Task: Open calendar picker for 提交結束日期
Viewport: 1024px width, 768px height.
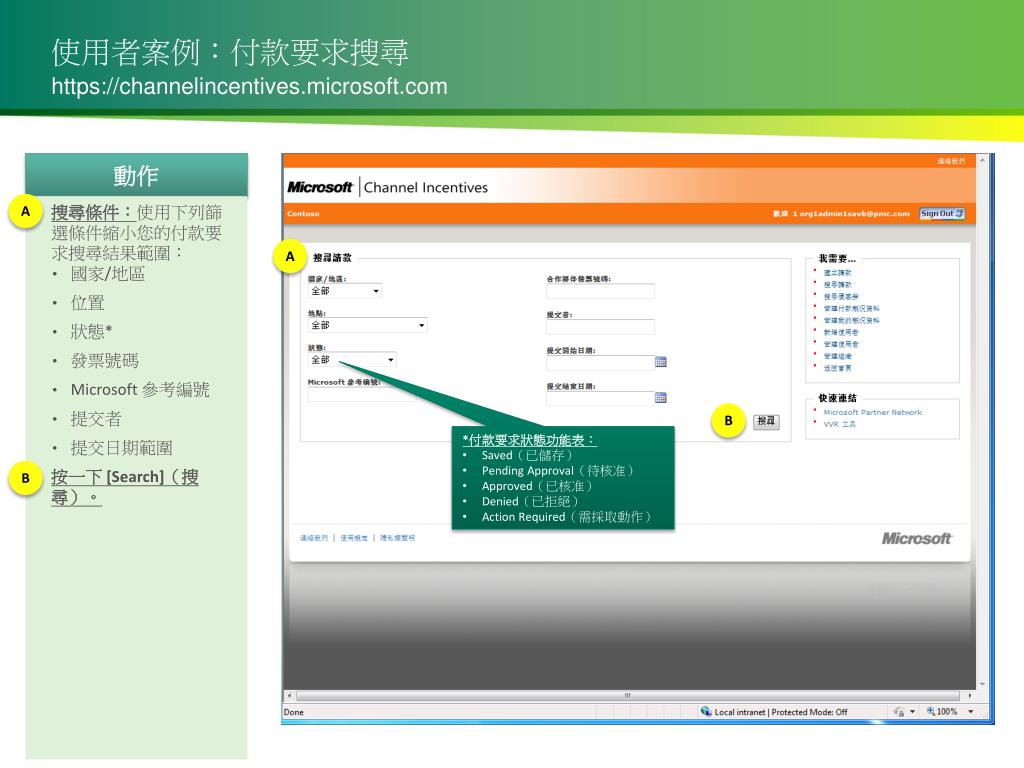Action: [x=661, y=398]
